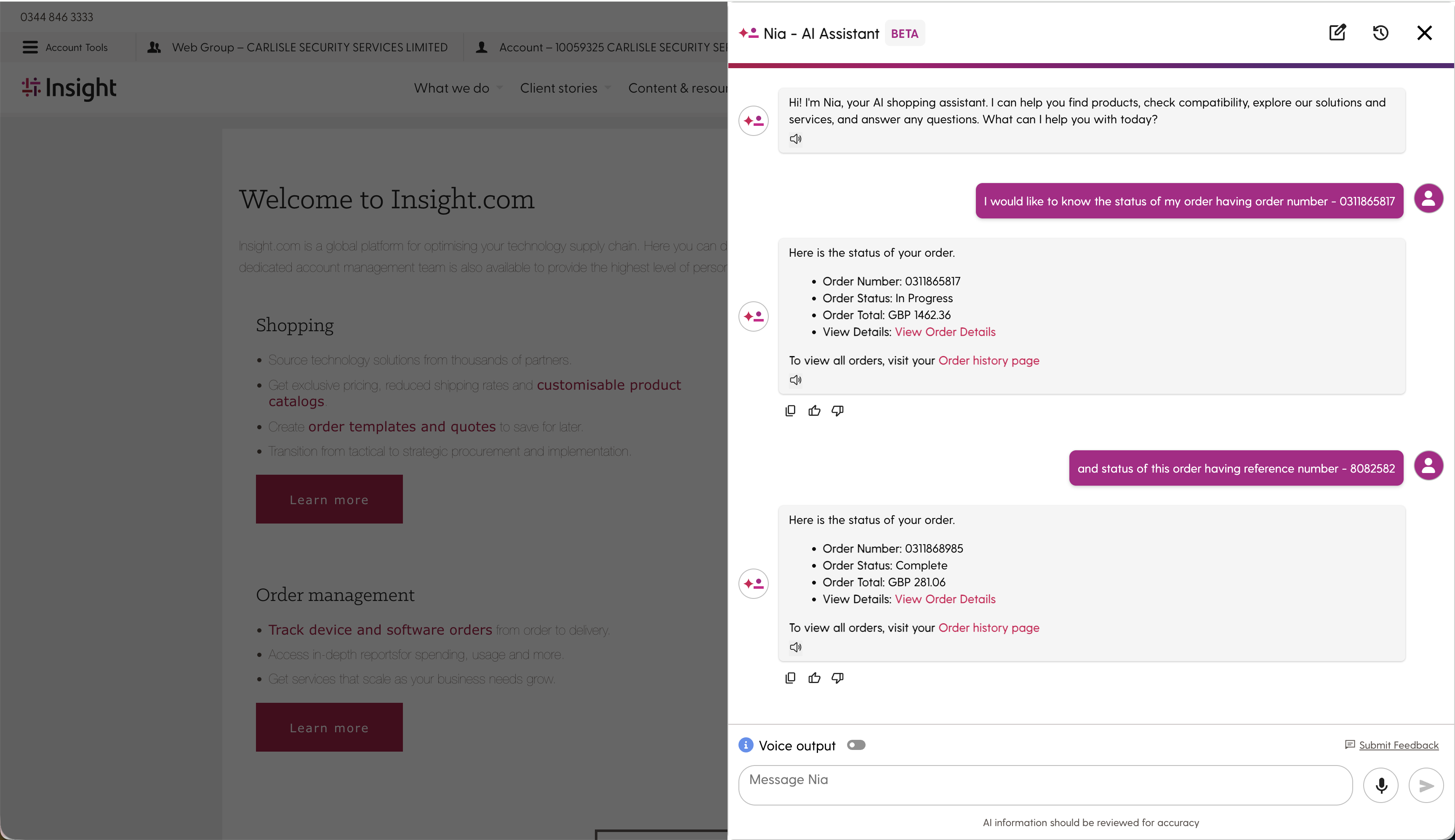This screenshot has width=1455, height=840.
Task: Click the Order Status: Complete line
Action: [x=885, y=565]
